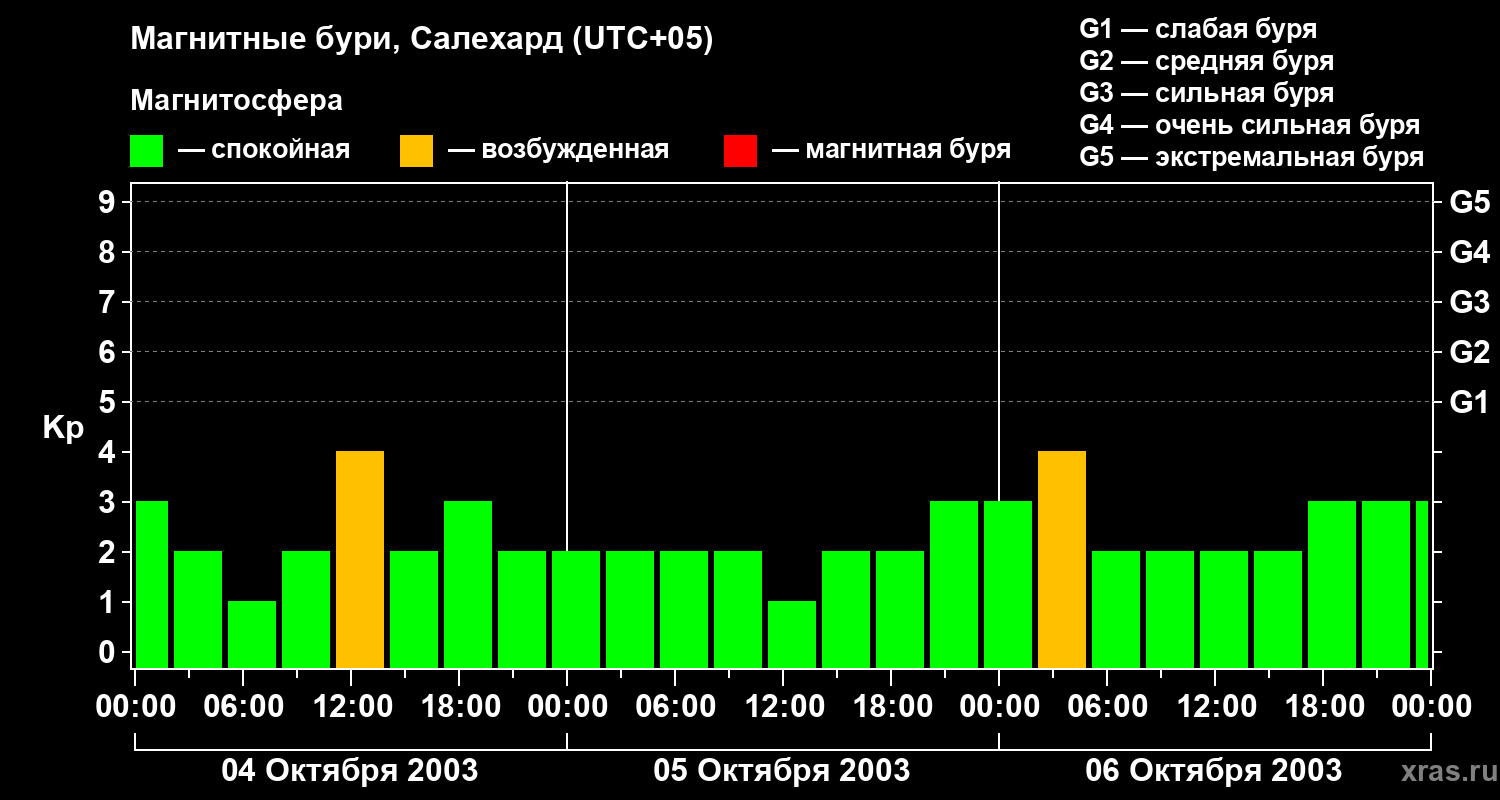The height and width of the screenshot is (800, 1500).
Task: Click the '— спокойная' legend label
Action: [264, 150]
